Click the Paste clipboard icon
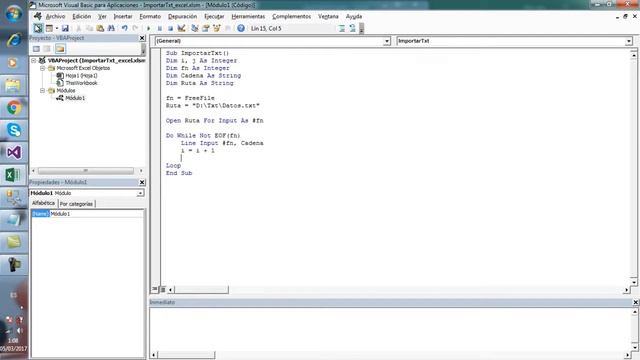Screen dimensions: 640x360 100,28
